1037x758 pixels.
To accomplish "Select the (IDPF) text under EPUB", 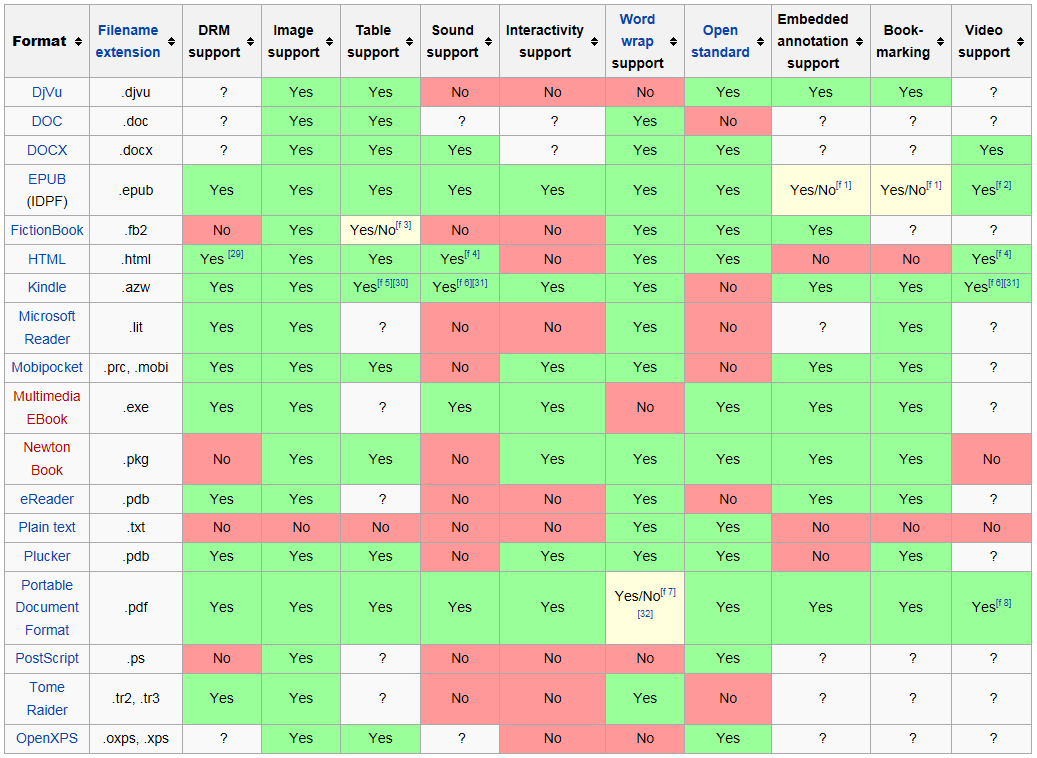I will [47, 201].
